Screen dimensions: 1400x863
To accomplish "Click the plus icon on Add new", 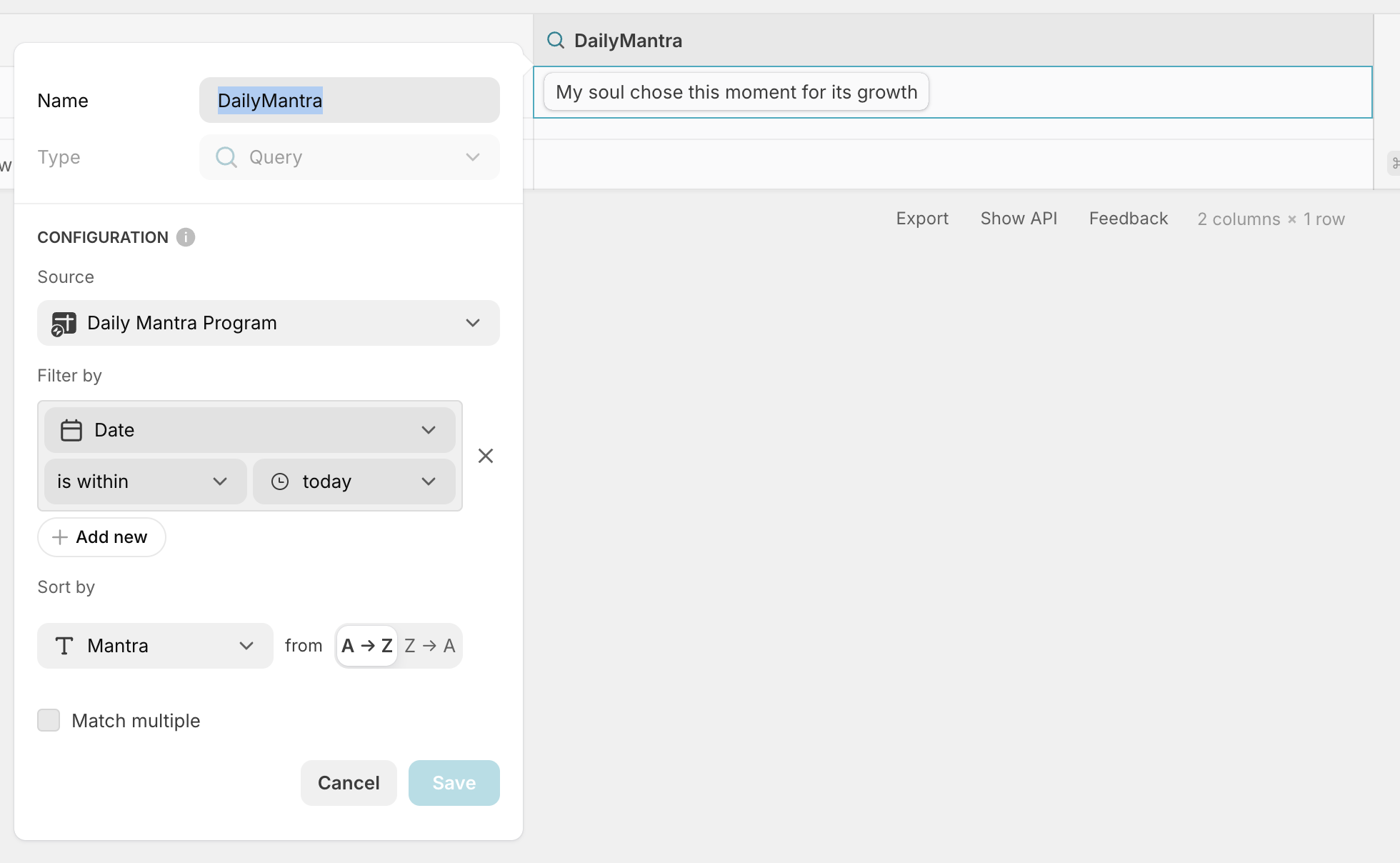I will tap(60, 537).
